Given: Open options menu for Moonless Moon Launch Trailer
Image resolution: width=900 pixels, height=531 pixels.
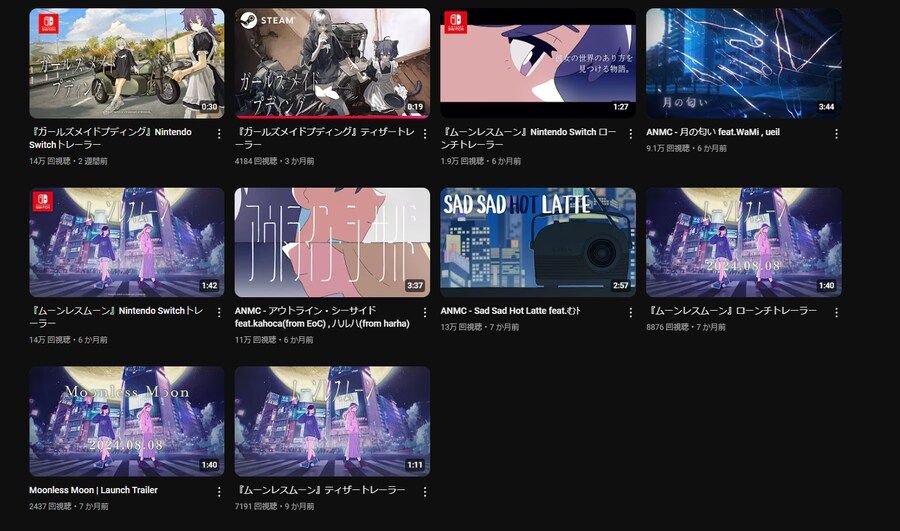Looking at the screenshot, I should (x=219, y=492).
